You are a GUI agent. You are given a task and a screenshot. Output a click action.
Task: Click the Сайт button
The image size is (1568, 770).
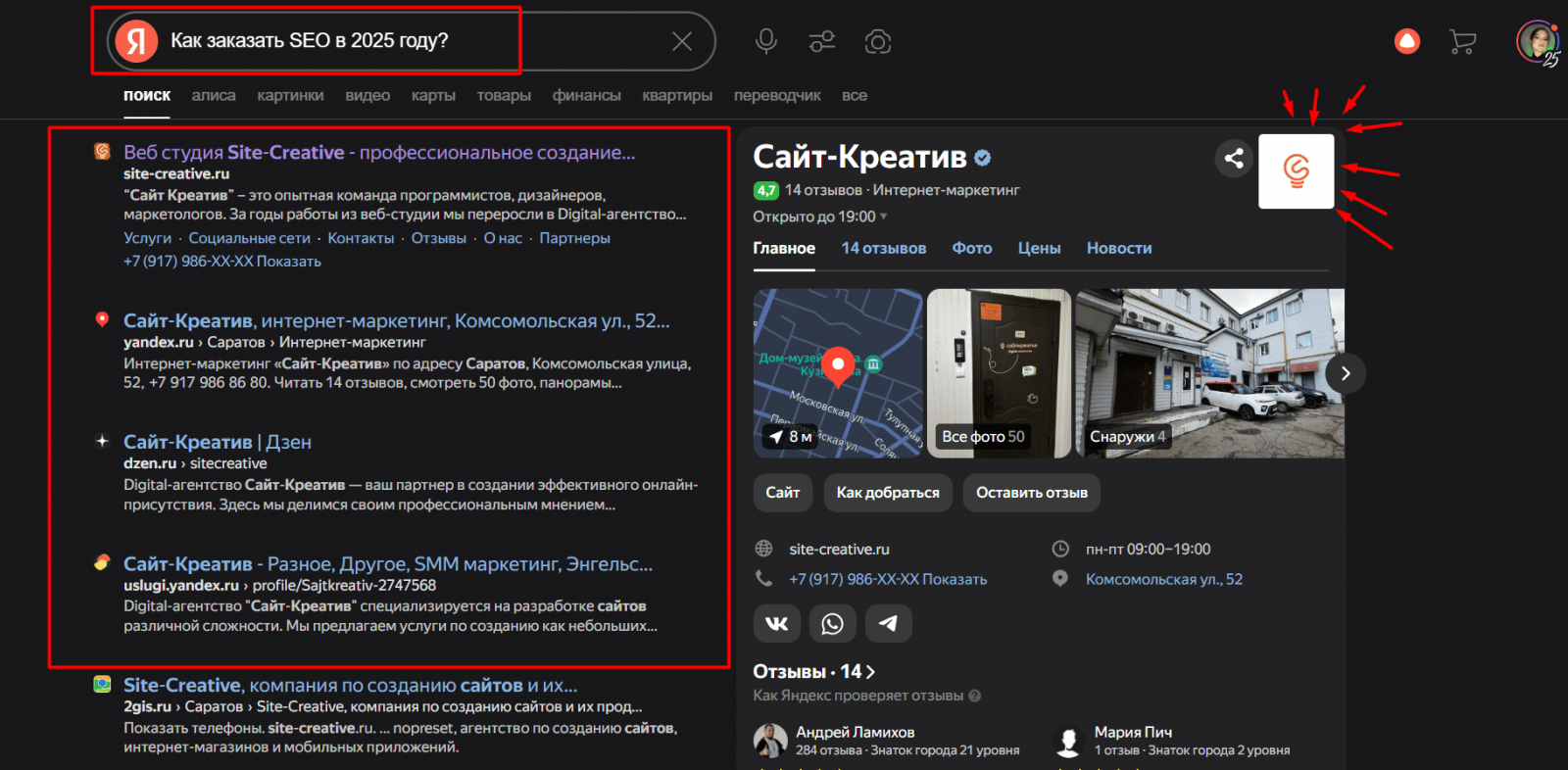[x=783, y=493]
